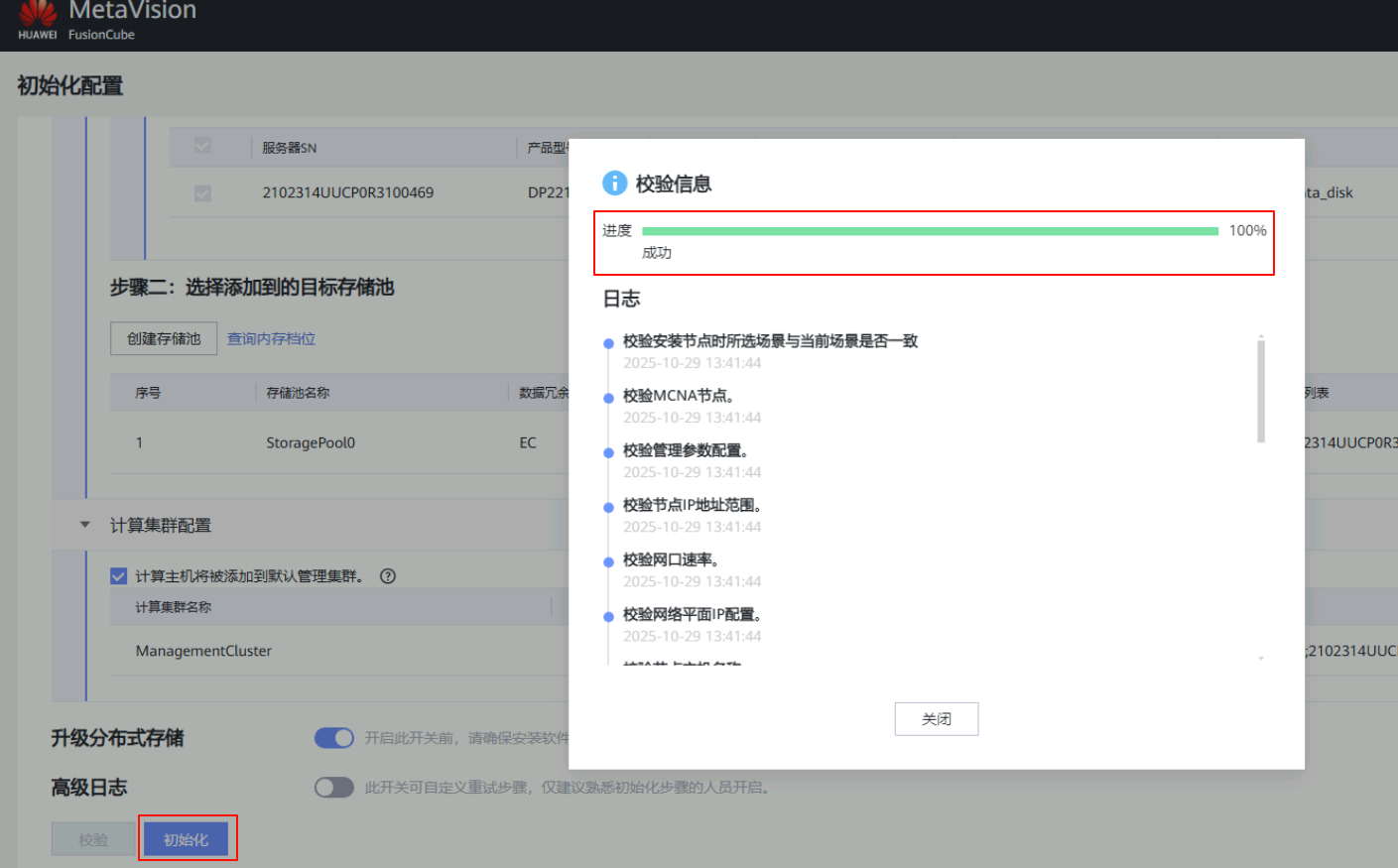Toggle the 升级分布式存储 switch off
The height and width of the screenshot is (868, 1398).
pos(334,738)
